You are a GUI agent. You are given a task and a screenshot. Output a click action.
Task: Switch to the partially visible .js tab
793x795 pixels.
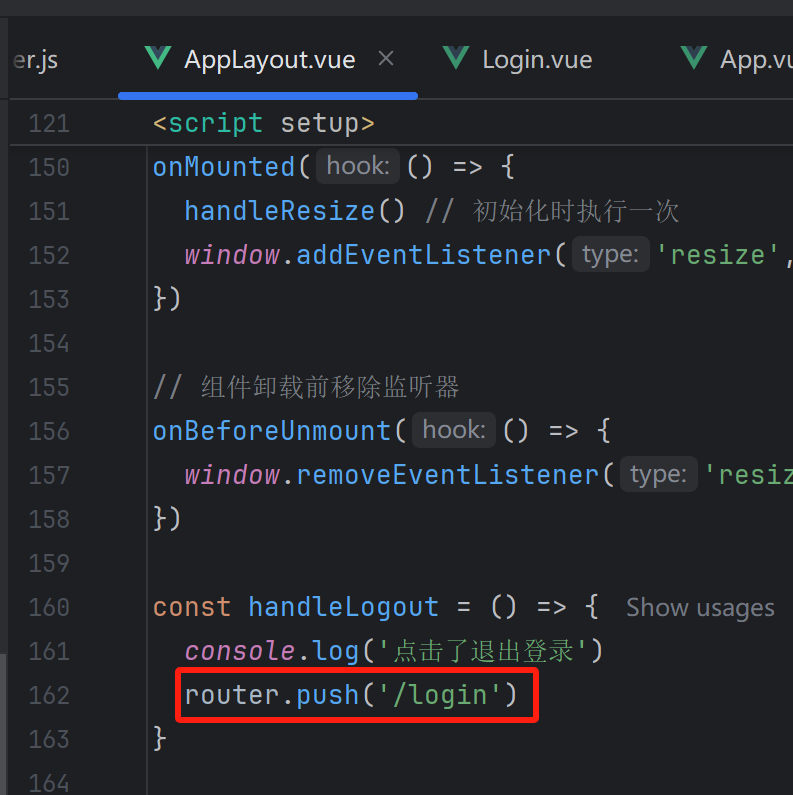click(35, 60)
